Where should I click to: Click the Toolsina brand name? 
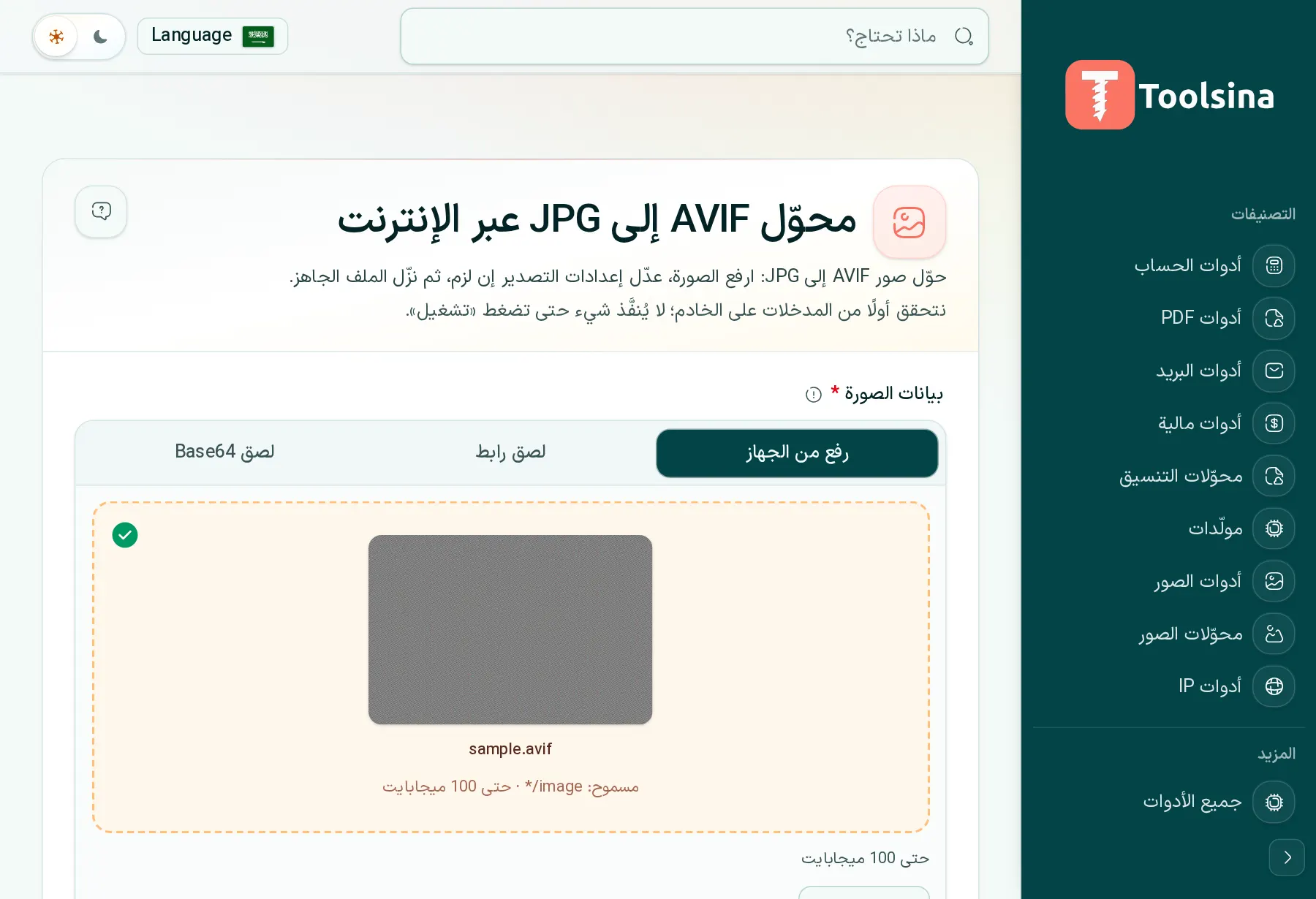[x=1206, y=96]
